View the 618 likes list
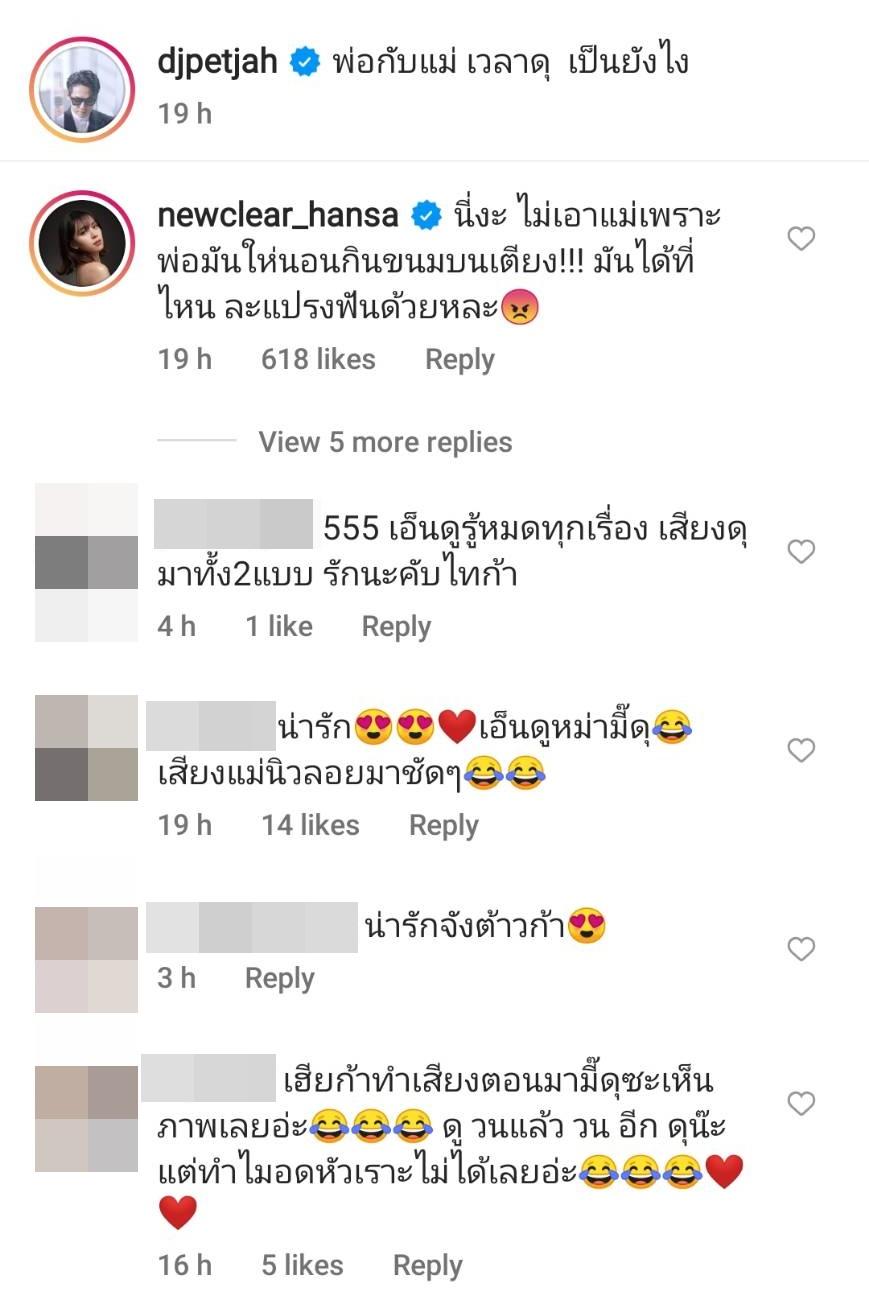Viewport: 869px width, 1298px height. [318, 360]
